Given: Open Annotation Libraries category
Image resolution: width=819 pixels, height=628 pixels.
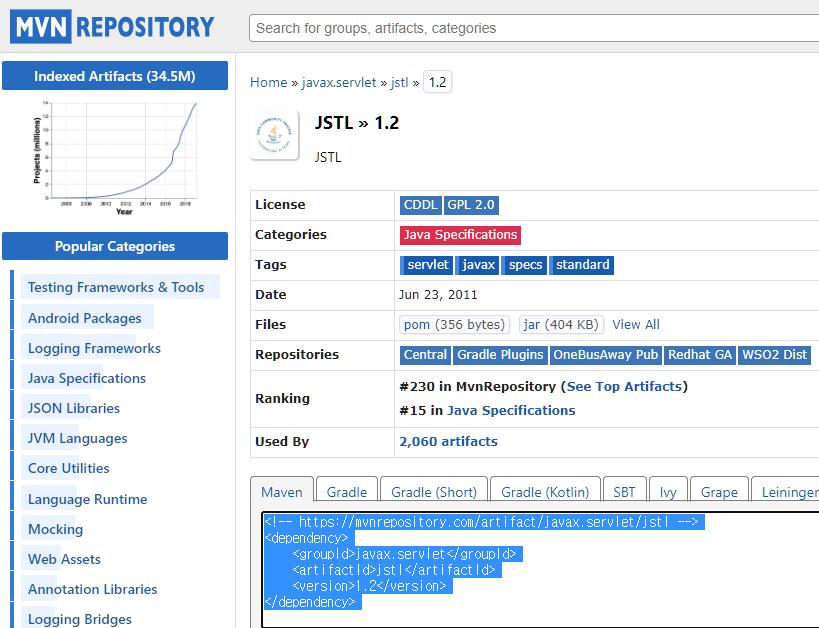Looking at the screenshot, I should coord(92,589).
